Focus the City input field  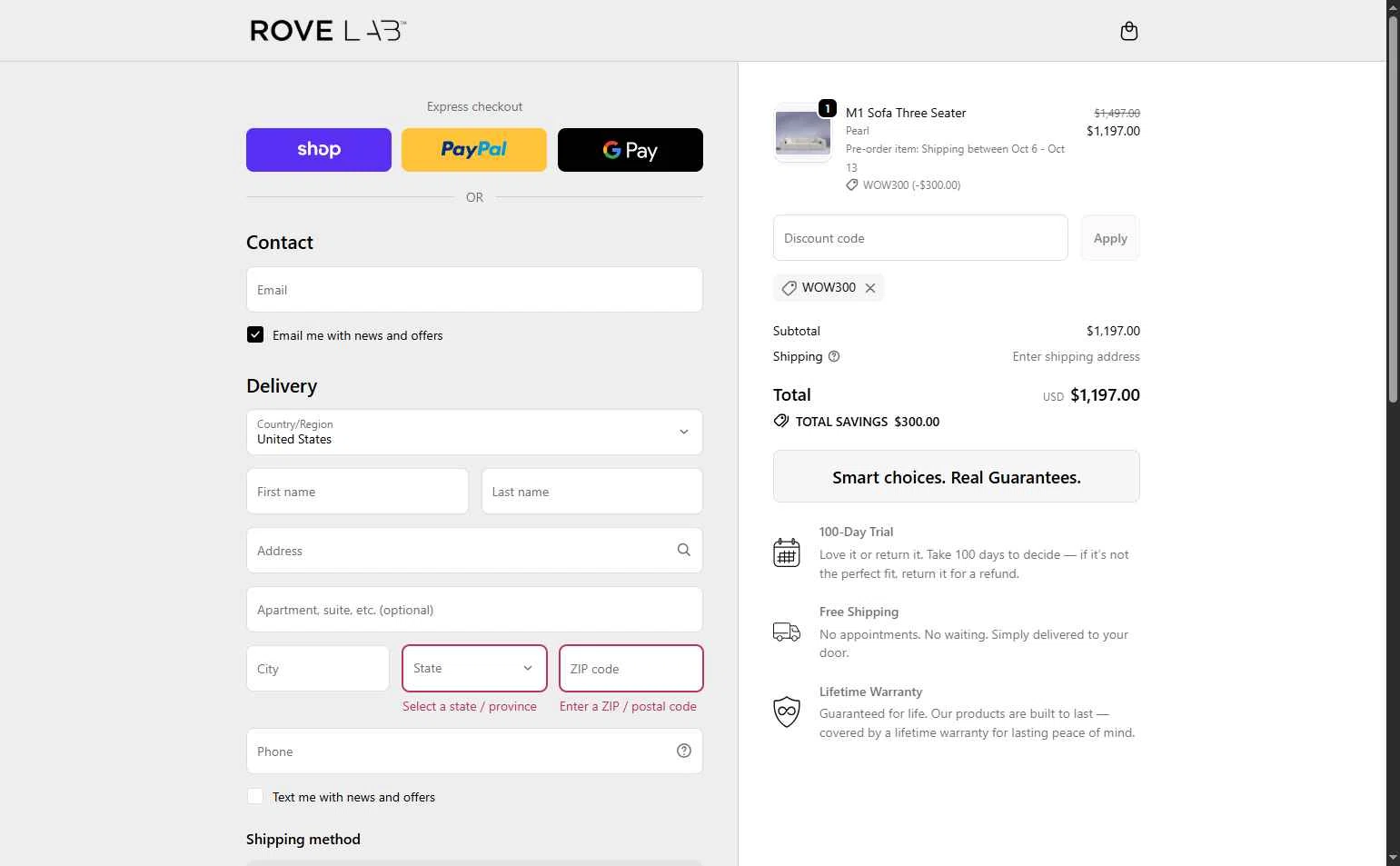[318, 669]
